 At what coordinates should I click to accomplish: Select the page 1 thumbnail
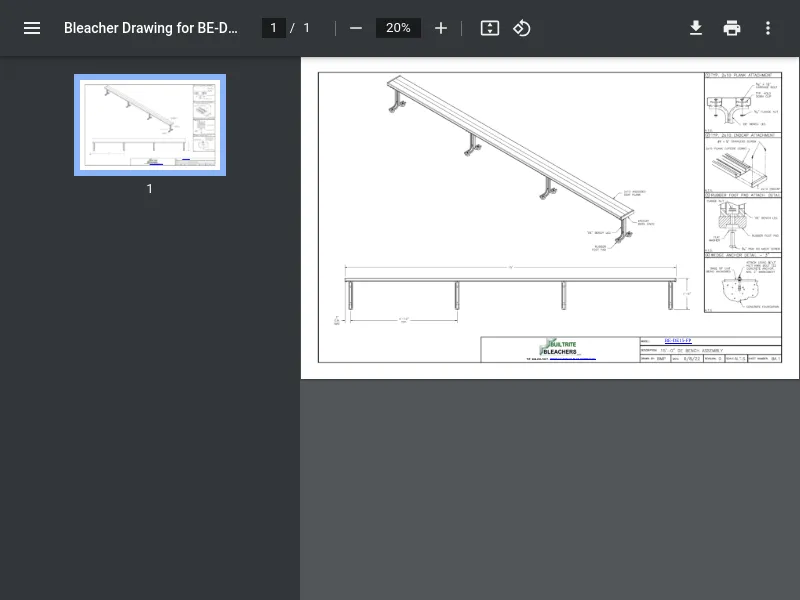150,125
